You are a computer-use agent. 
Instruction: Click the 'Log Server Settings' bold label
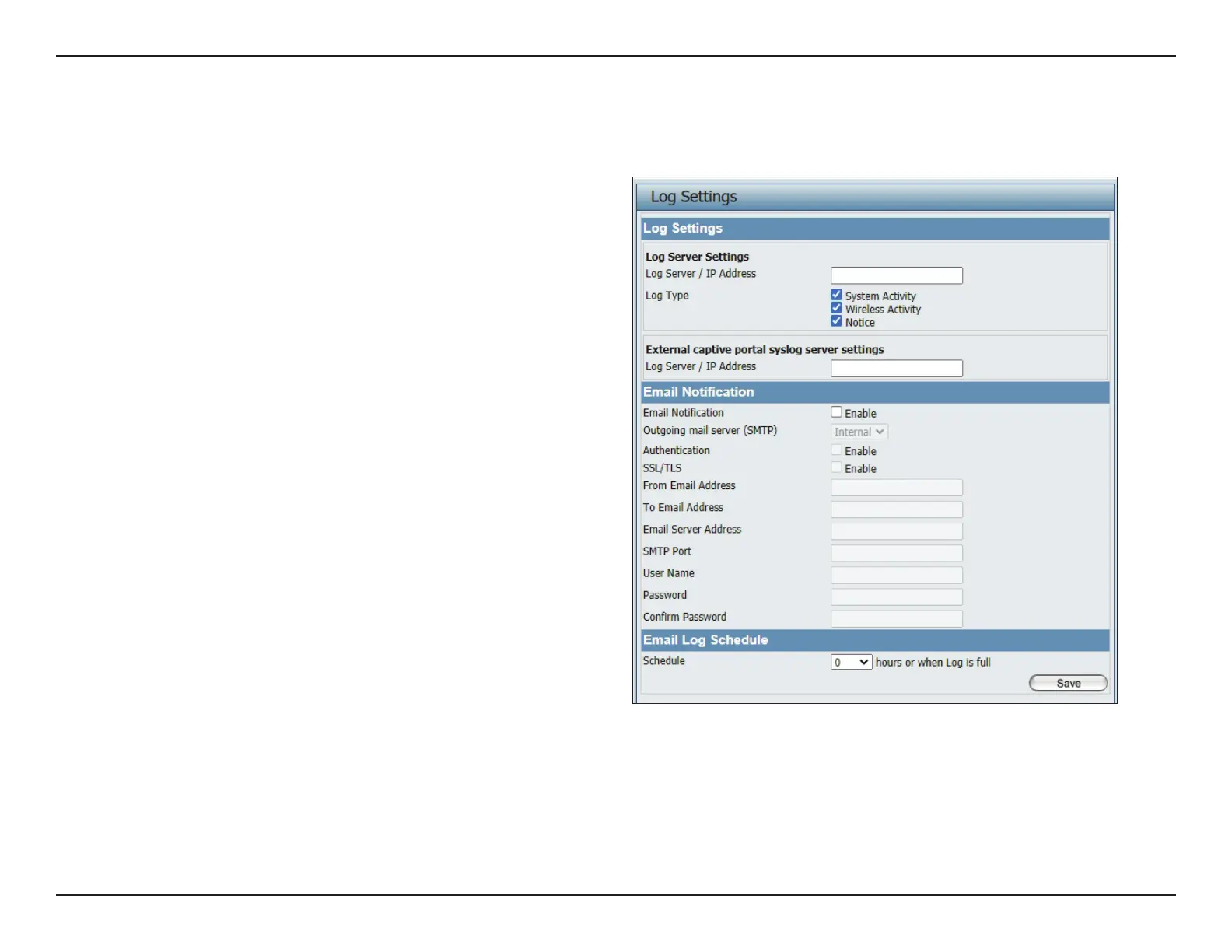(x=697, y=257)
